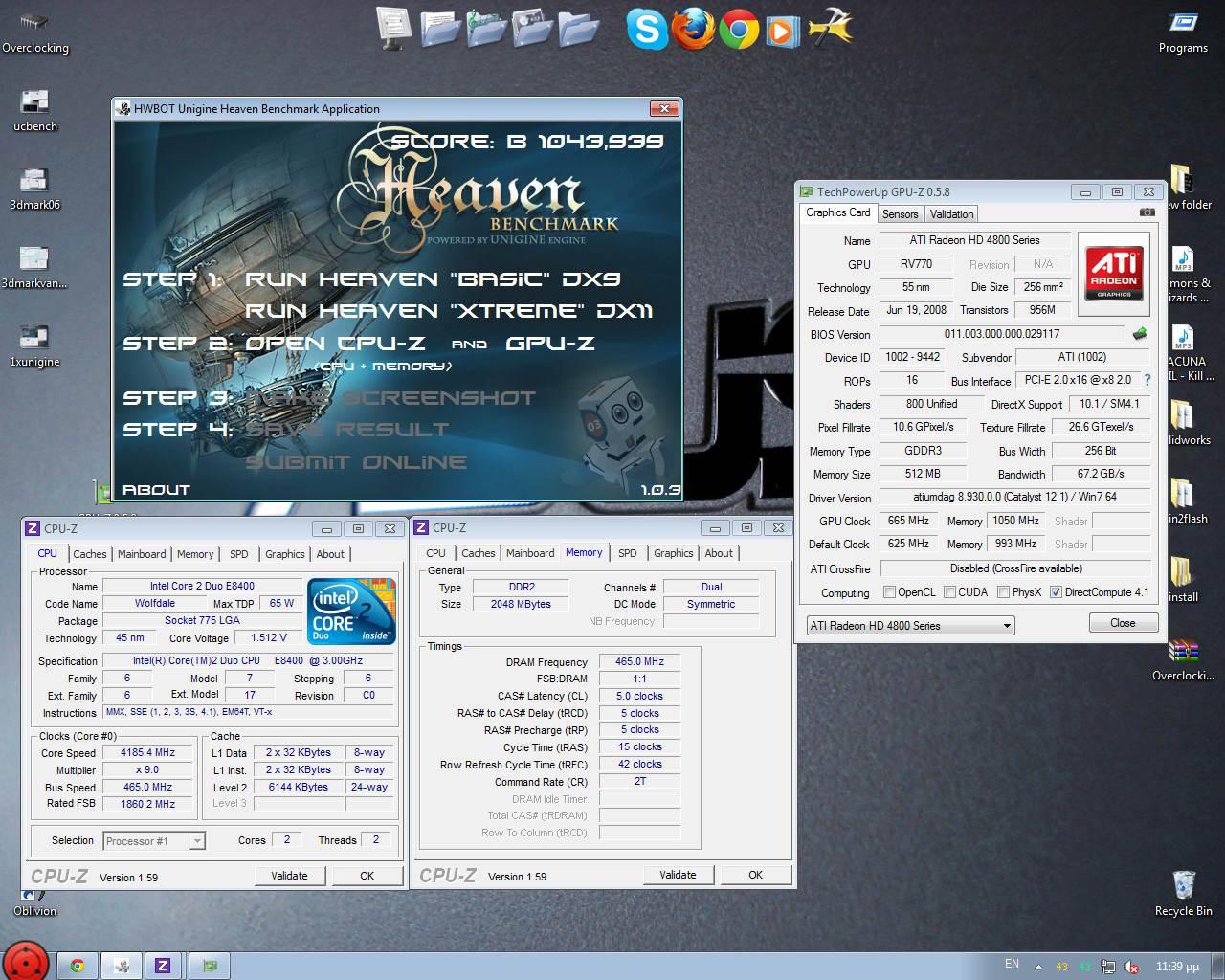Open SPD tab in right CPU-Z
The height and width of the screenshot is (980, 1225).
[628, 553]
